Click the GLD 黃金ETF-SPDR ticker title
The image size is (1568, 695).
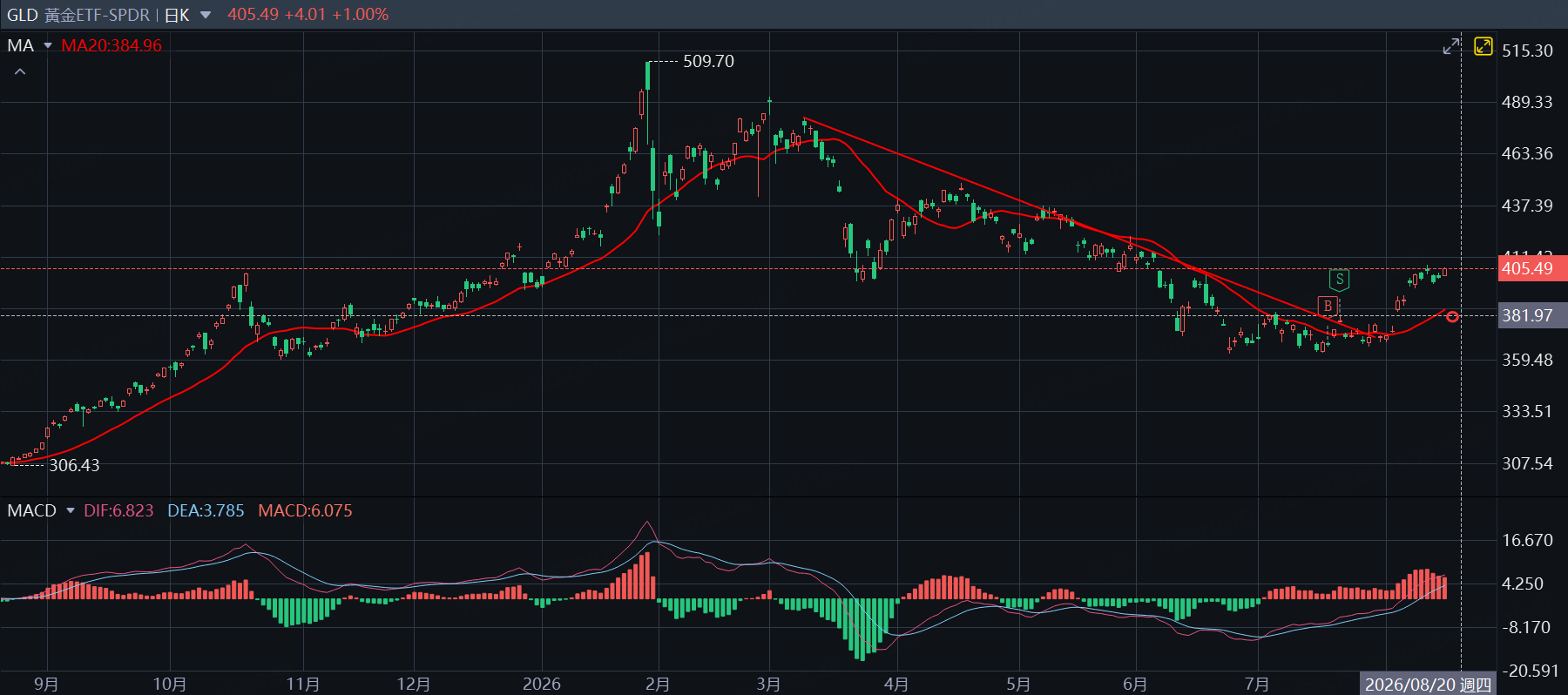78,15
